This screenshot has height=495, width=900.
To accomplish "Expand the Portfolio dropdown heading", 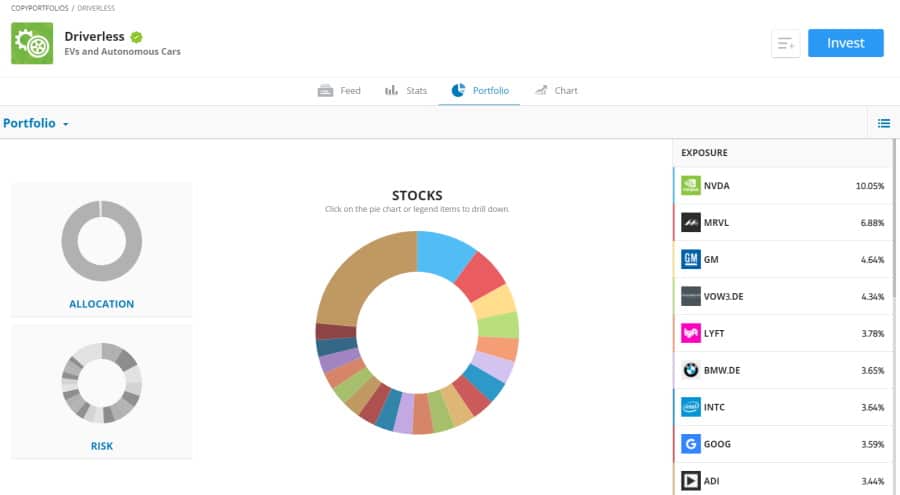I will click(36, 123).
